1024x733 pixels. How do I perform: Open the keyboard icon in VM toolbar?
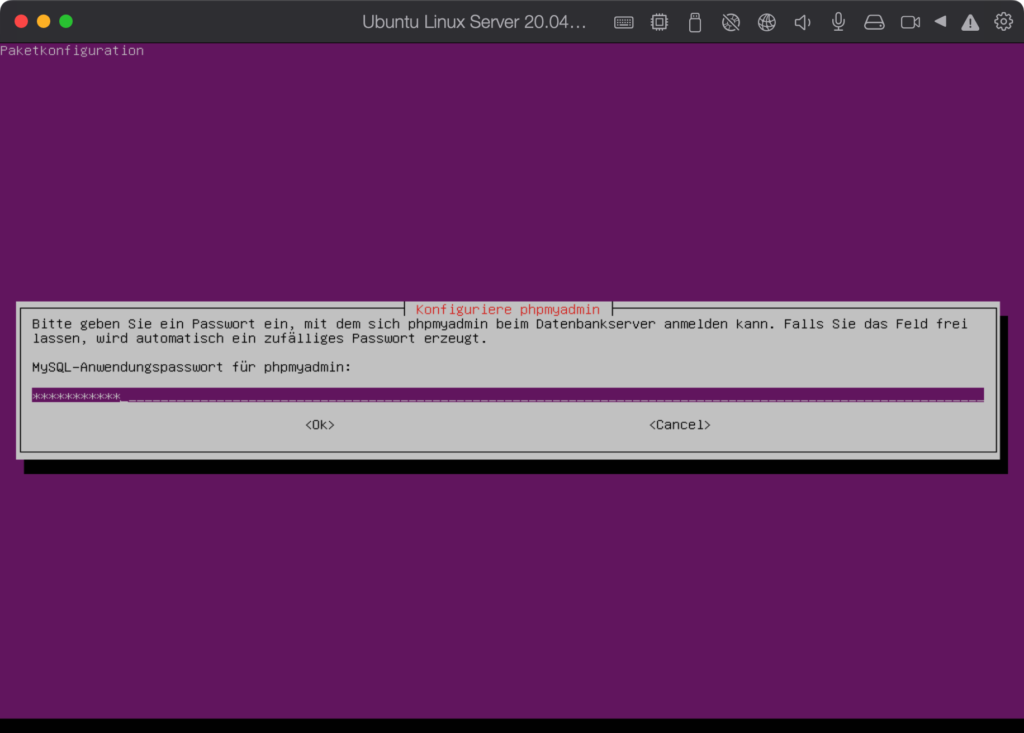[x=624, y=22]
